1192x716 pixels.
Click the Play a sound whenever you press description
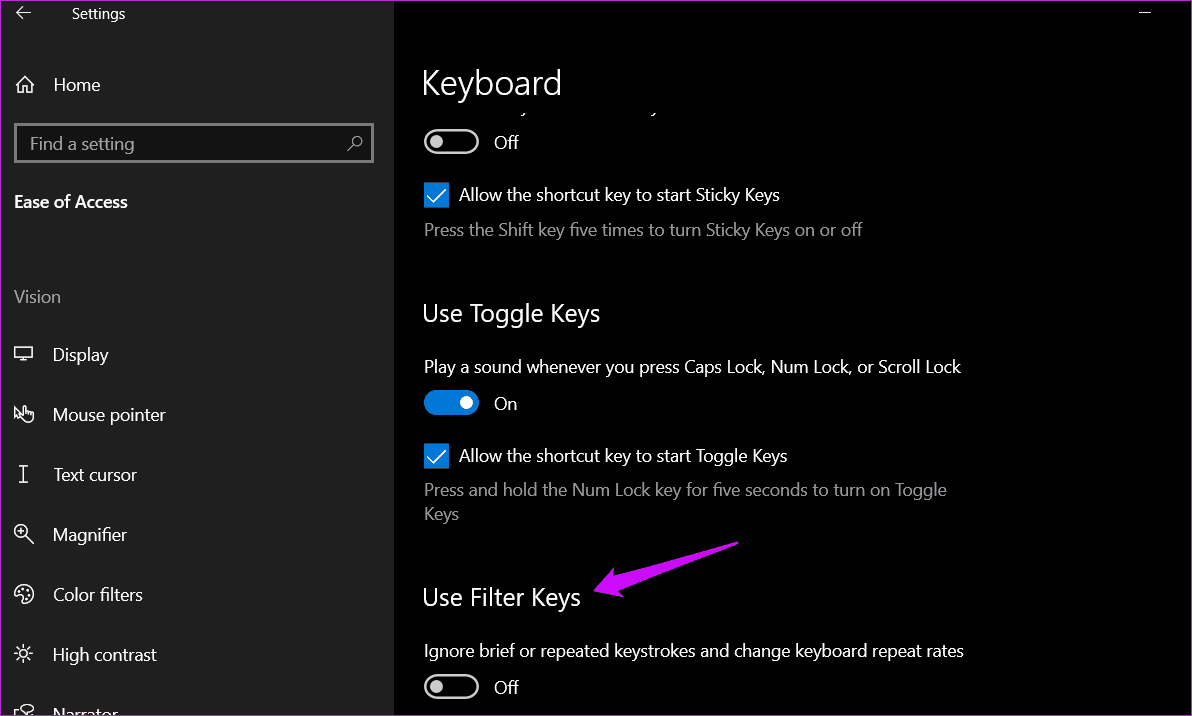692,367
